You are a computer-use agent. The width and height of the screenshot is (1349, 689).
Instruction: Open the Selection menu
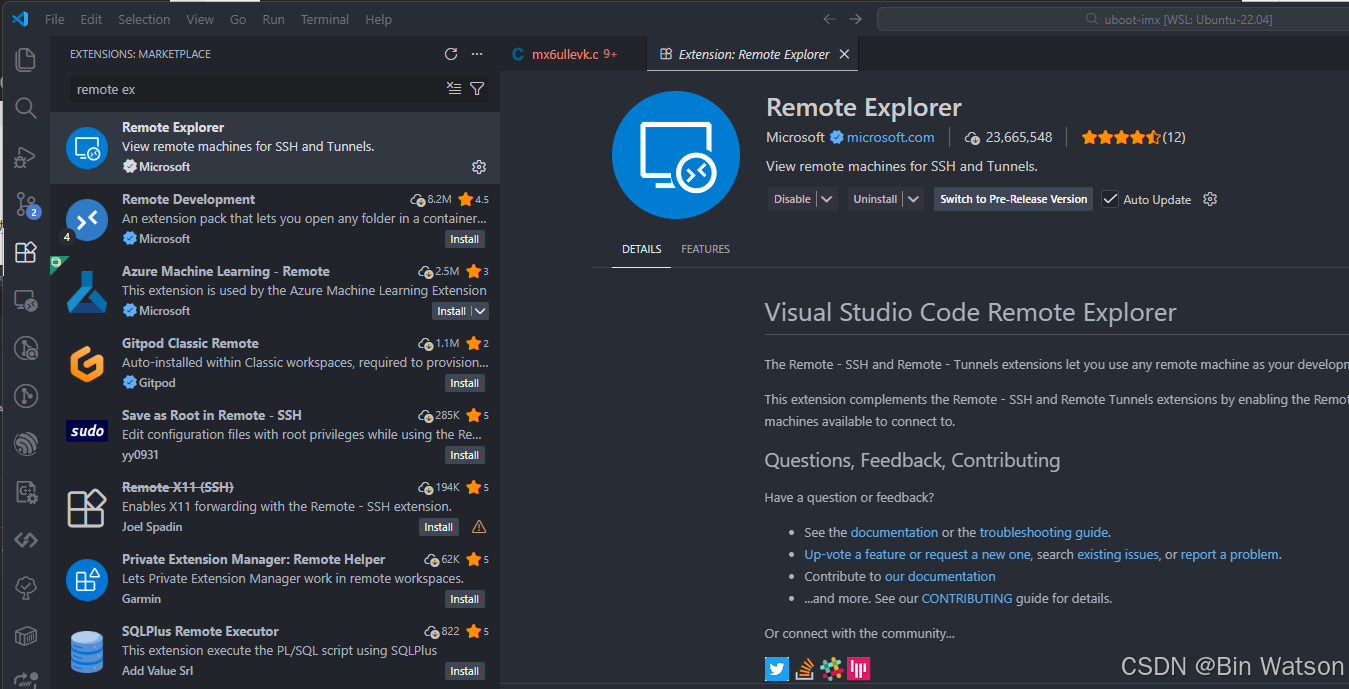click(144, 19)
